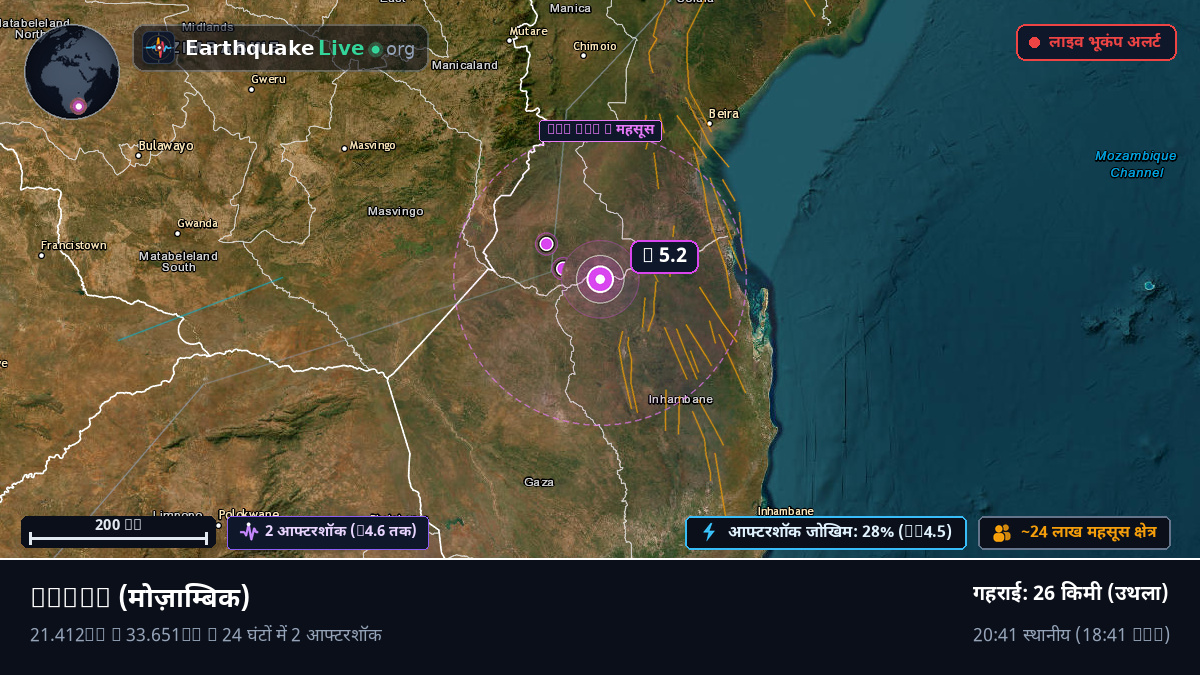Click the ~24 lakh felt-area text

pyautogui.click(x=1088, y=532)
